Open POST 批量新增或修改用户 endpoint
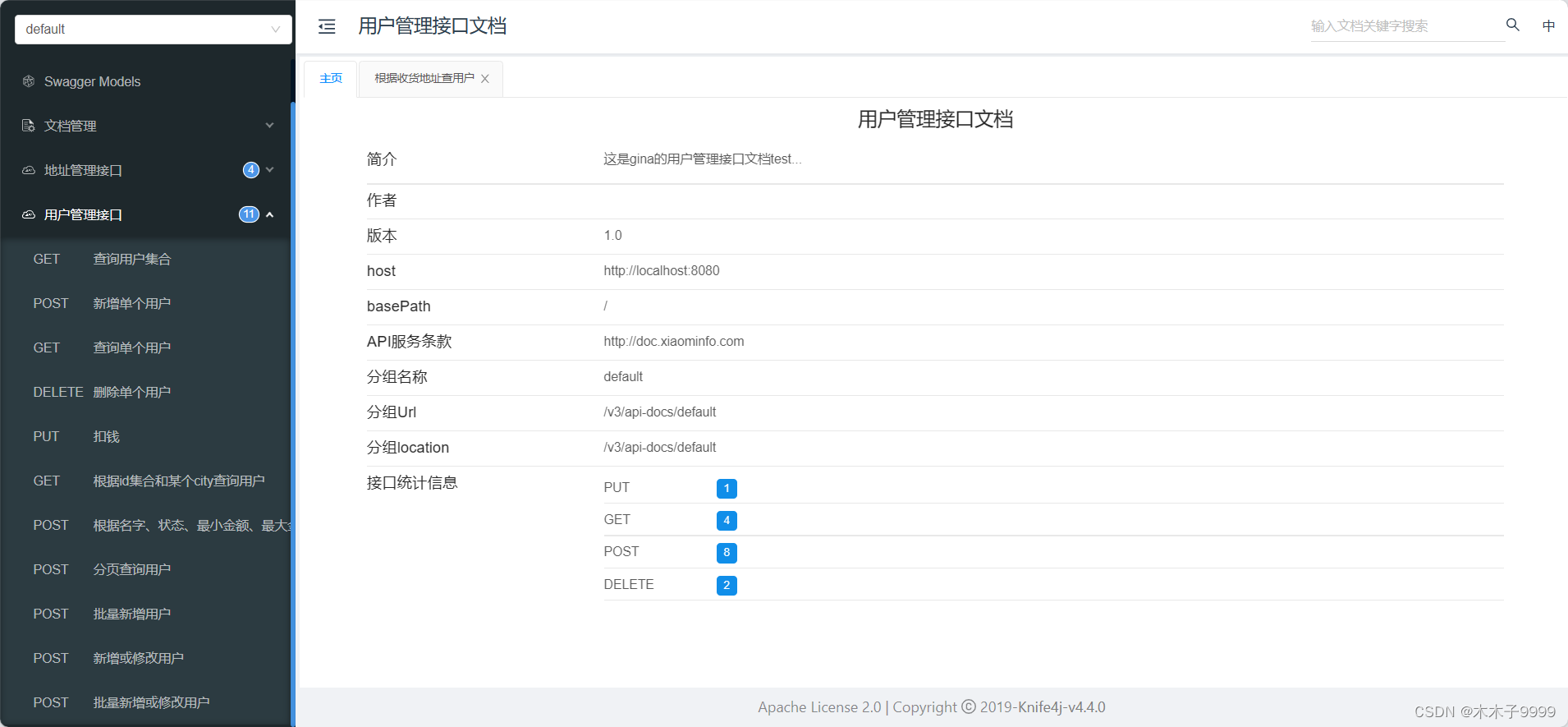 pos(146,702)
